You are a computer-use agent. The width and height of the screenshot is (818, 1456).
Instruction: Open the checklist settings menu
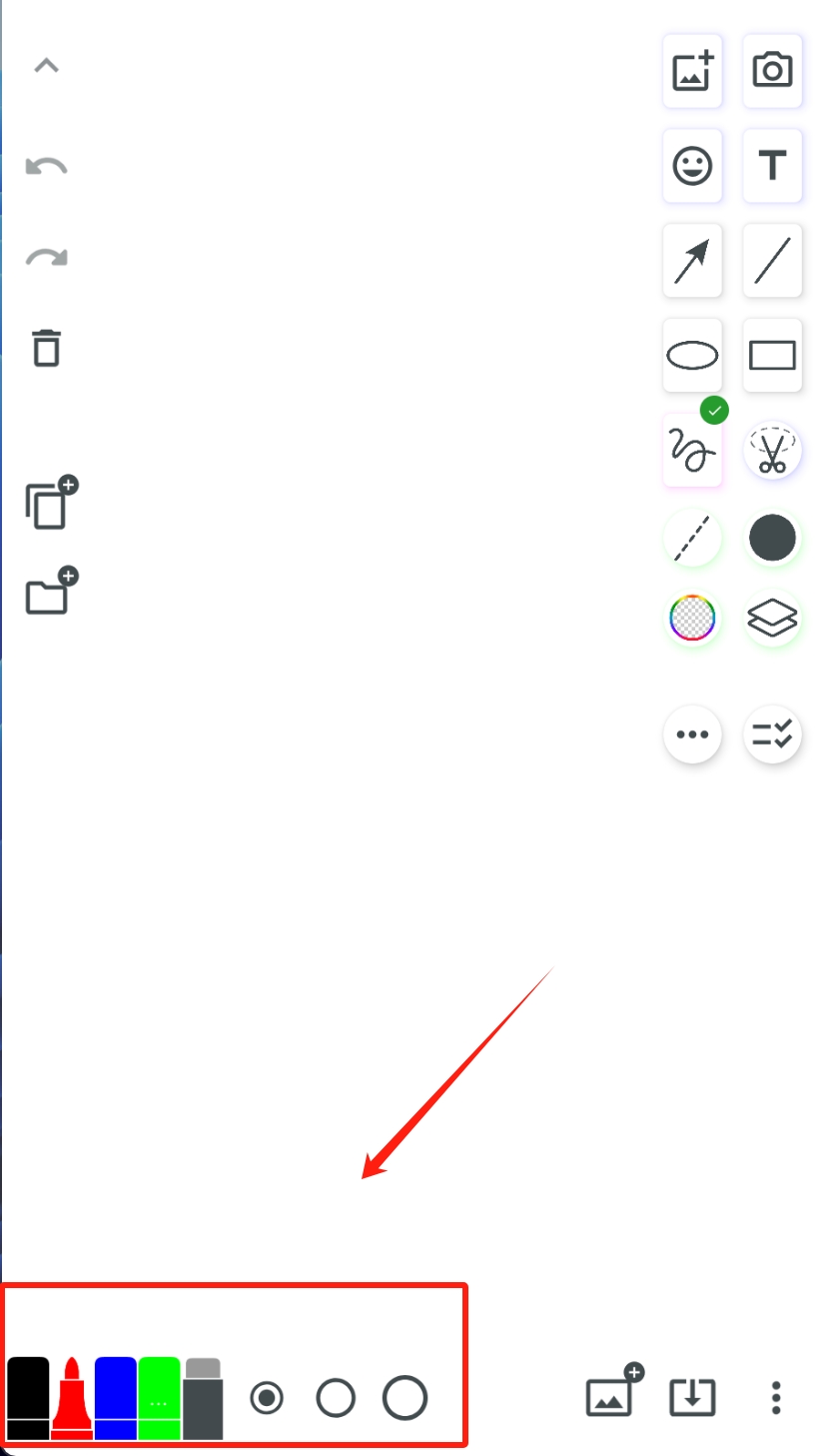[772, 734]
